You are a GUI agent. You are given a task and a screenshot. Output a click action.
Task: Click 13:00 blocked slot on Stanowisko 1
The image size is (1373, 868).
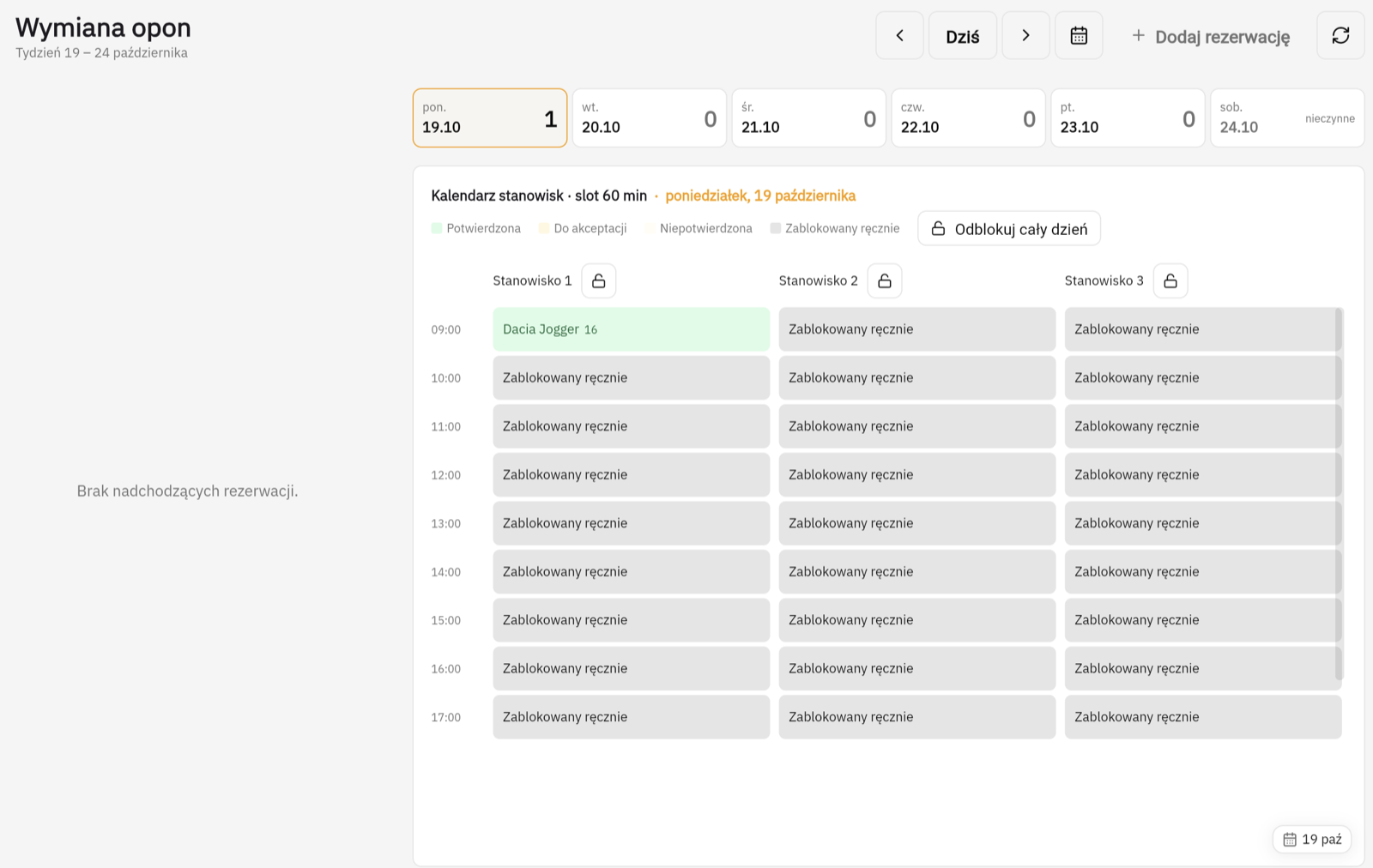click(632, 523)
